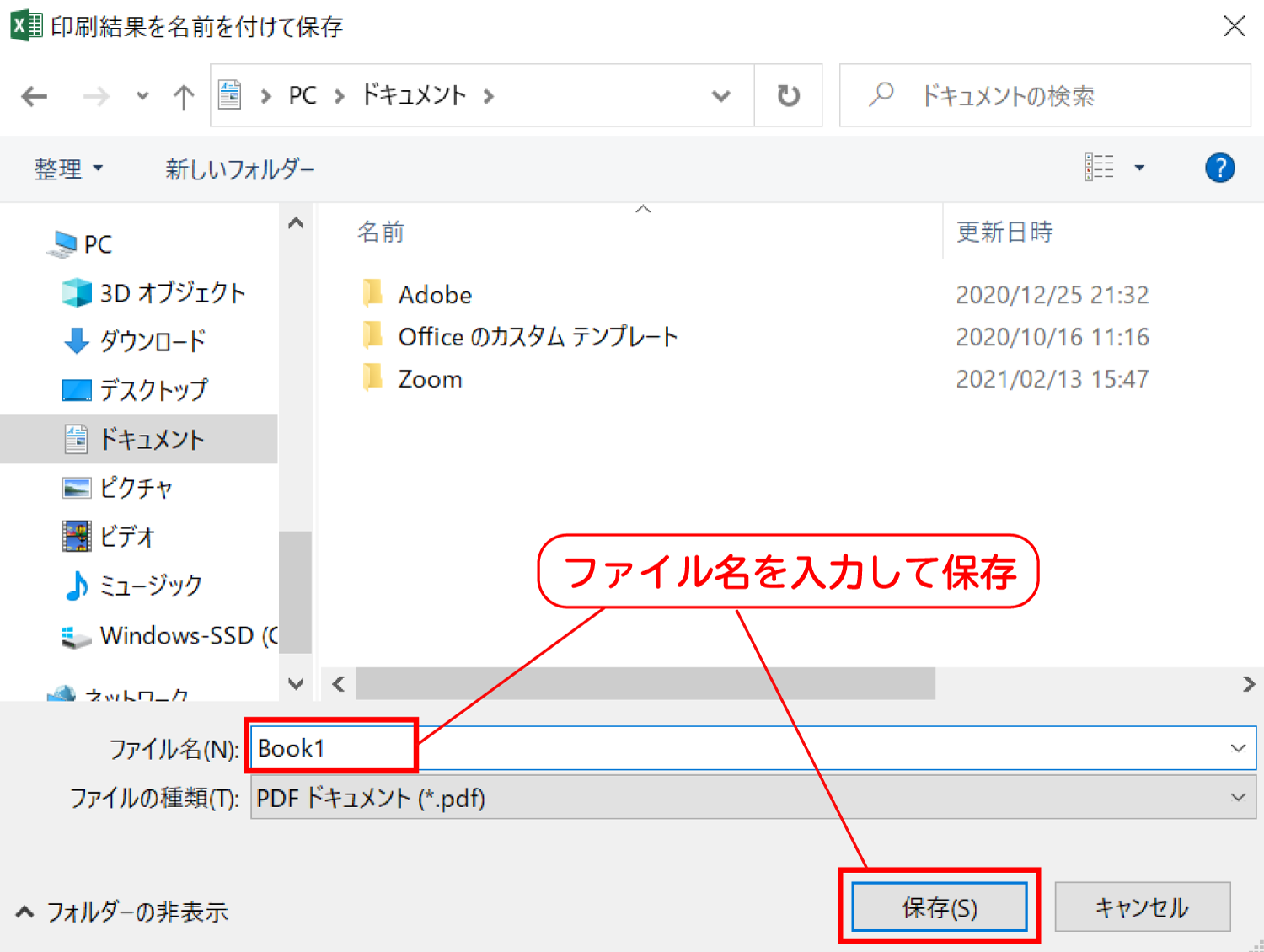The width and height of the screenshot is (1264, 952).
Task: Click the file name field containing Book1
Action: [742, 748]
